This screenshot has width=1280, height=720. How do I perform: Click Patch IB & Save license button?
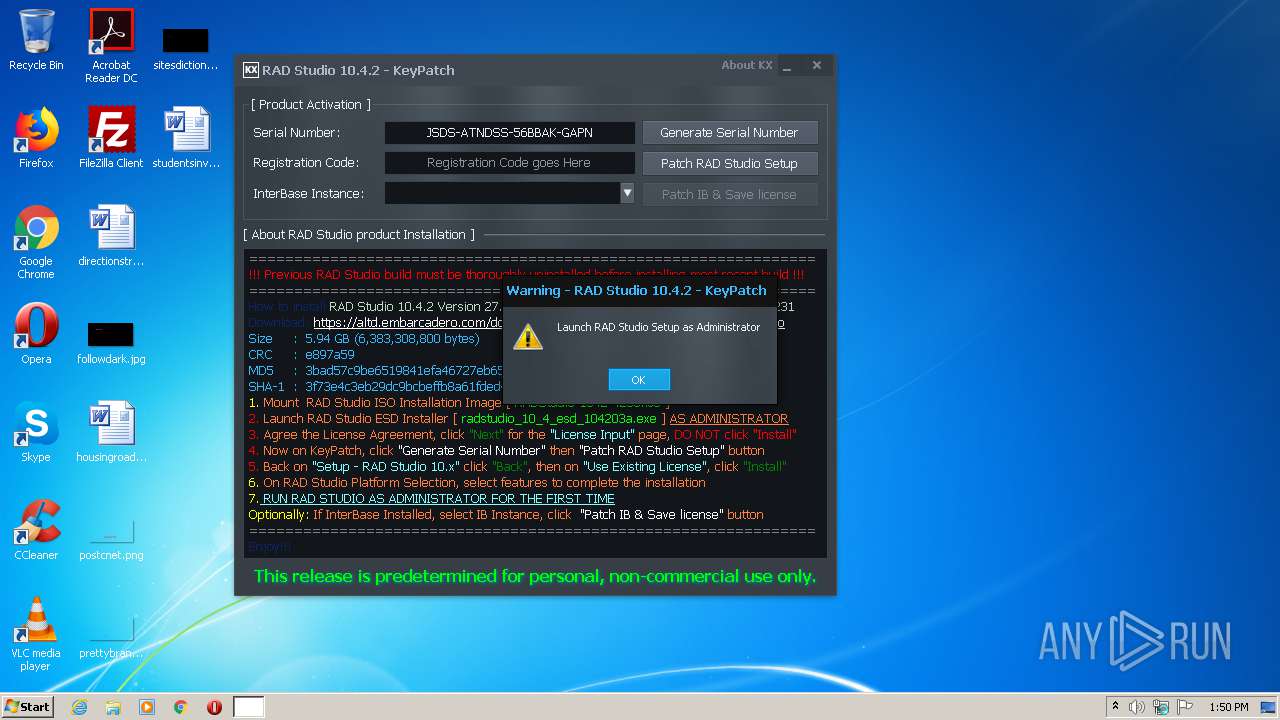[x=729, y=194]
